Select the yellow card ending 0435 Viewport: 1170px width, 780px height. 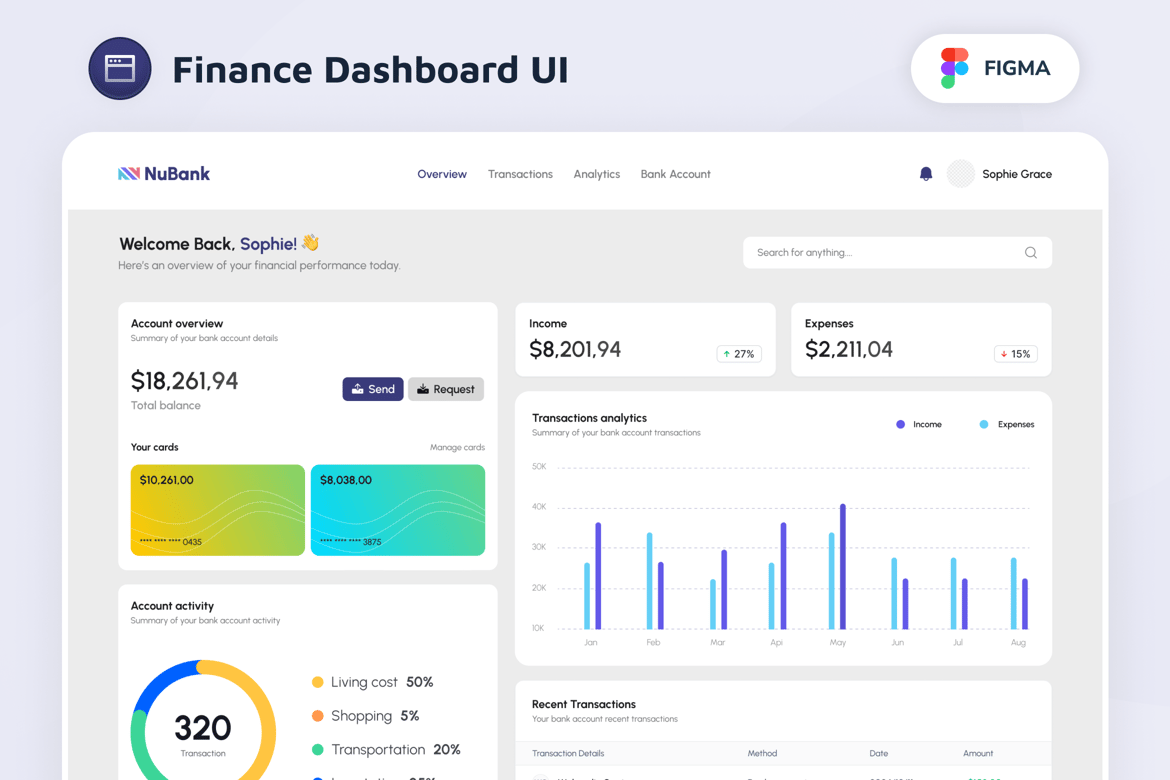[x=217, y=510]
